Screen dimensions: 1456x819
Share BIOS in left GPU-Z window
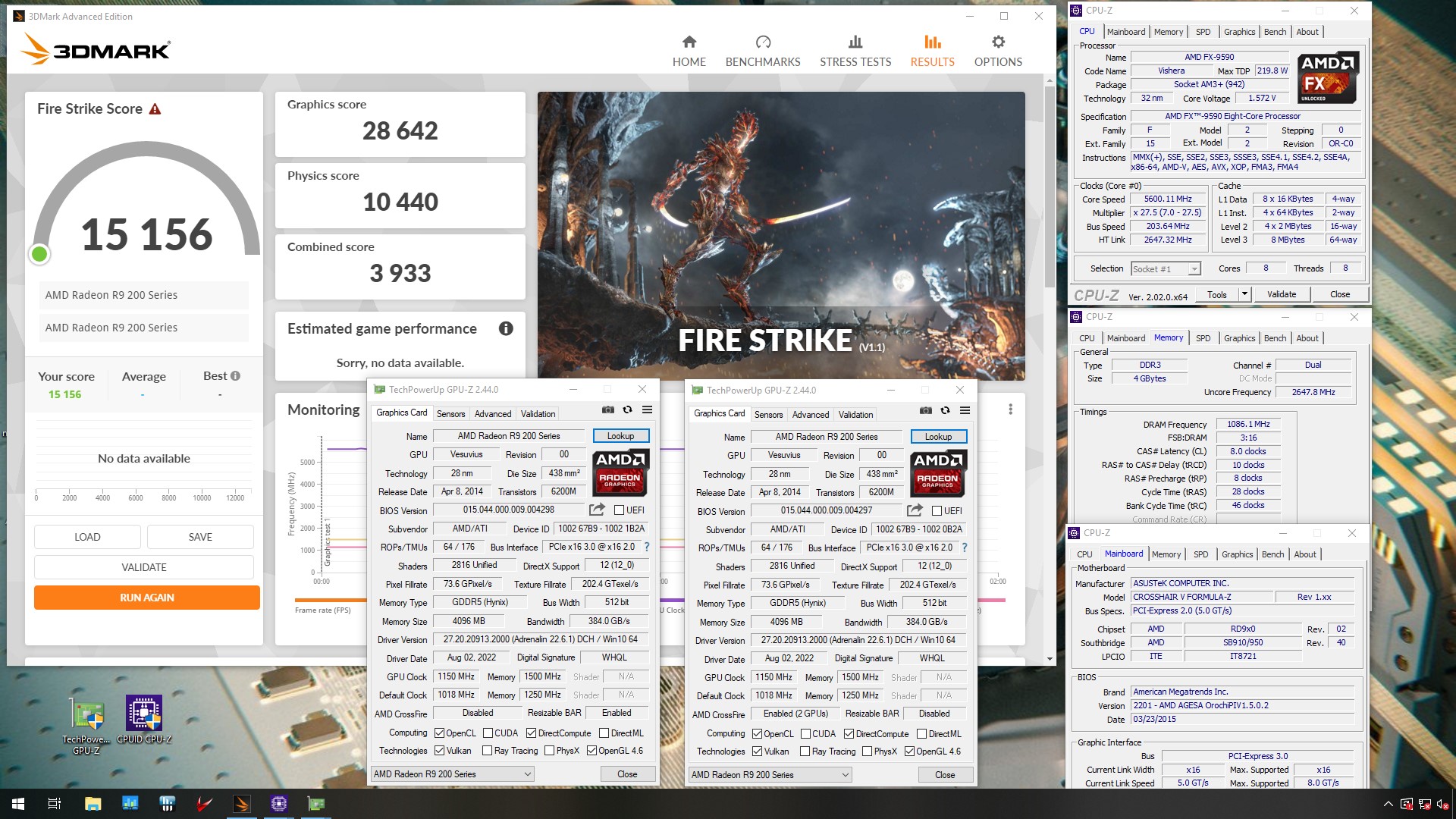pos(597,510)
